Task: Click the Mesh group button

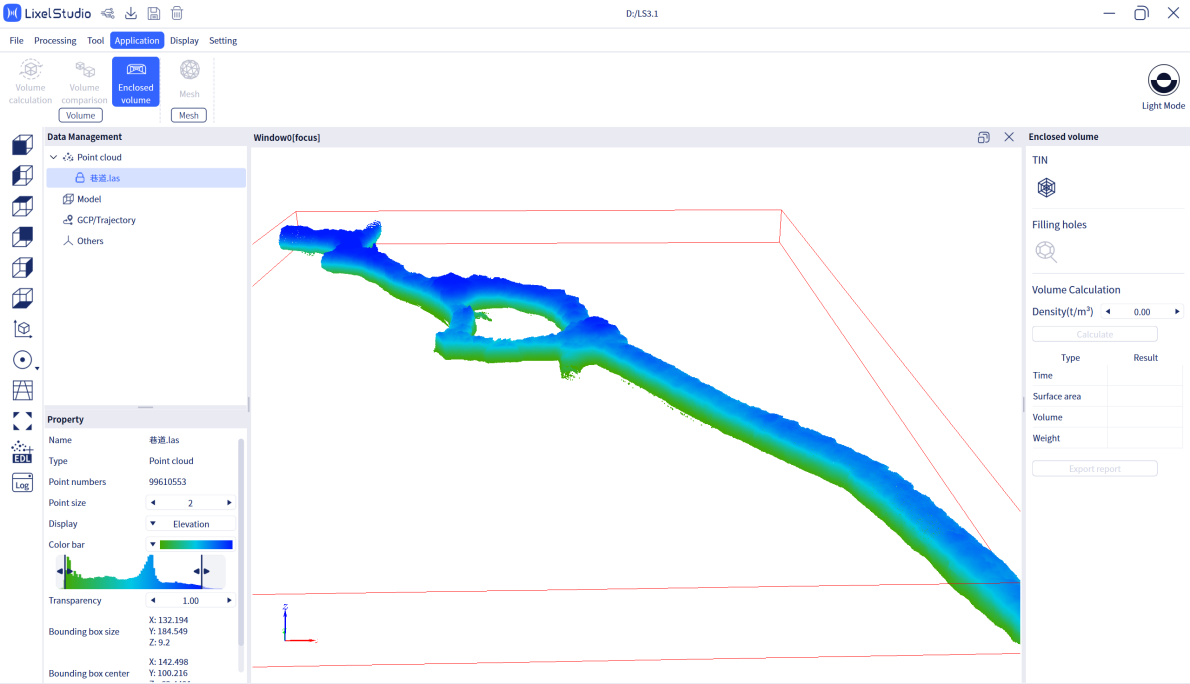Action: [x=189, y=115]
